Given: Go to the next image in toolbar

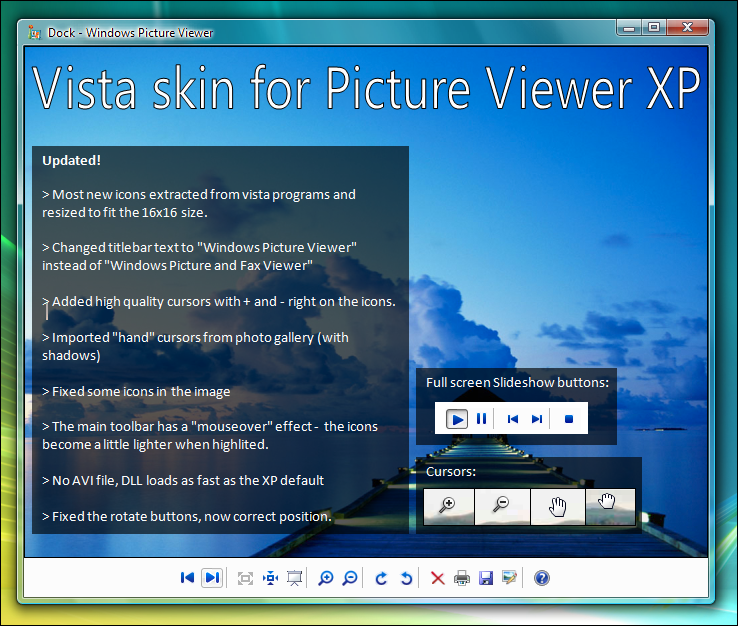Looking at the screenshot, I should [x=212, y=578].
